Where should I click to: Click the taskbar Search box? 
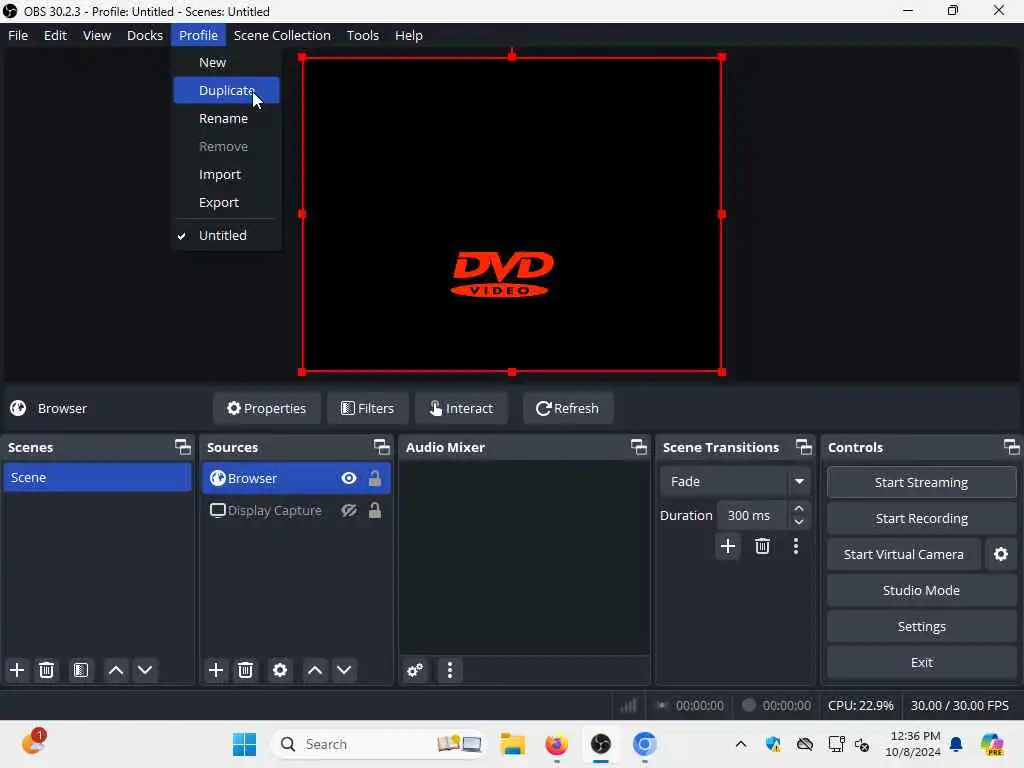coord(379,744)
